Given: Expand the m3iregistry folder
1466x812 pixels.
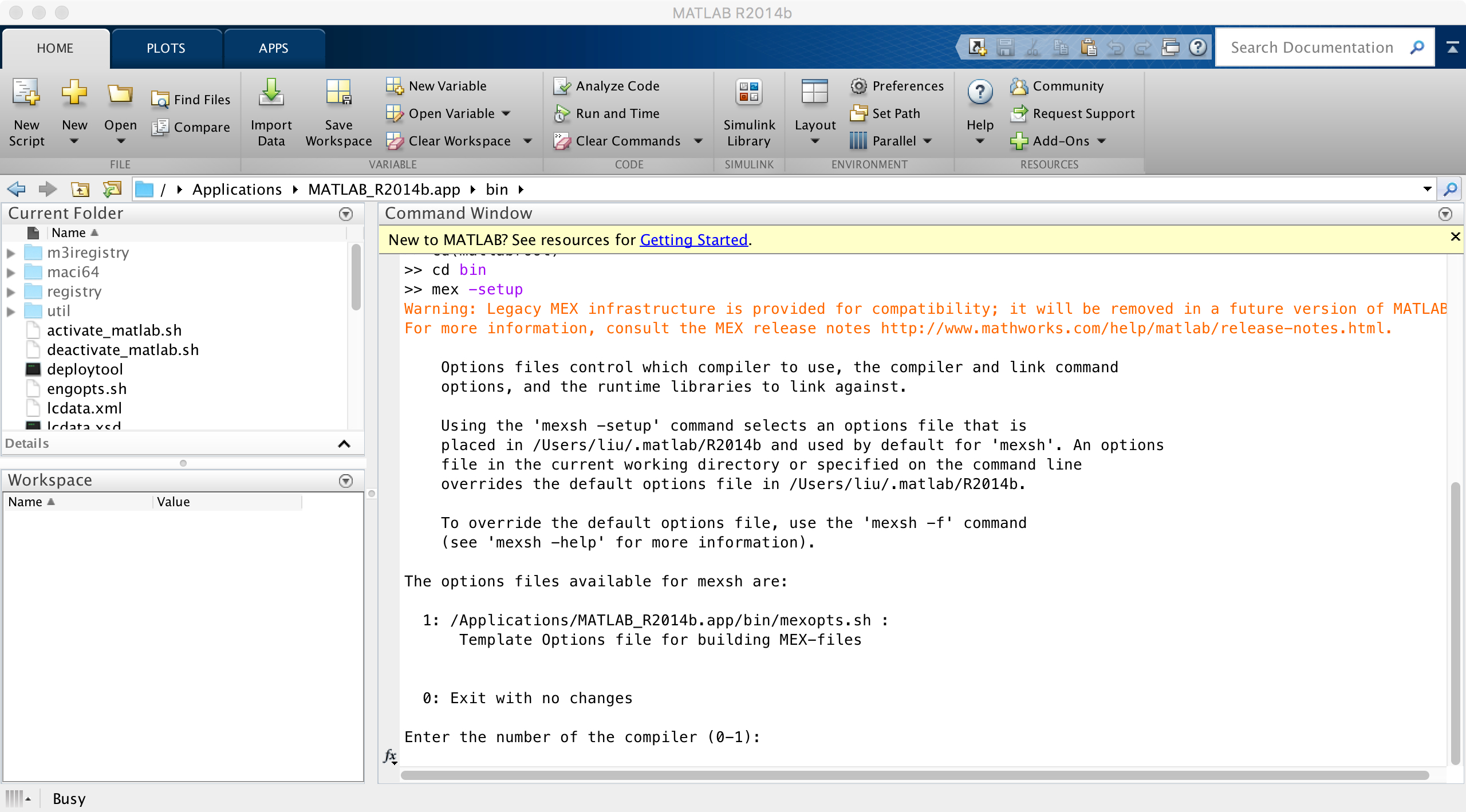Looking at the screenshot, I should [x=11, y=253].
